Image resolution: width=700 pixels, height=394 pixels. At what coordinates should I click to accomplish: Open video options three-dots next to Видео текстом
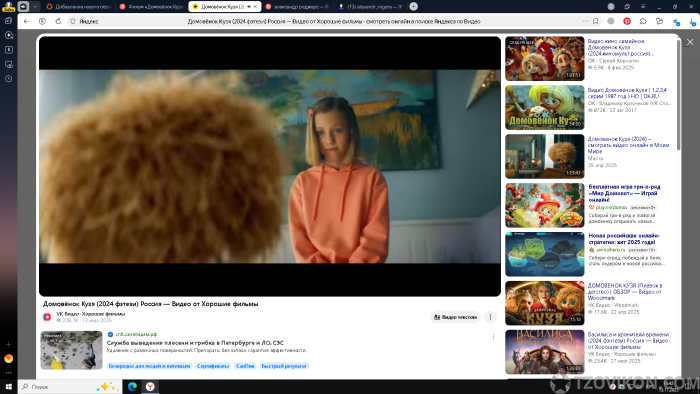click(x=490, y=317)
